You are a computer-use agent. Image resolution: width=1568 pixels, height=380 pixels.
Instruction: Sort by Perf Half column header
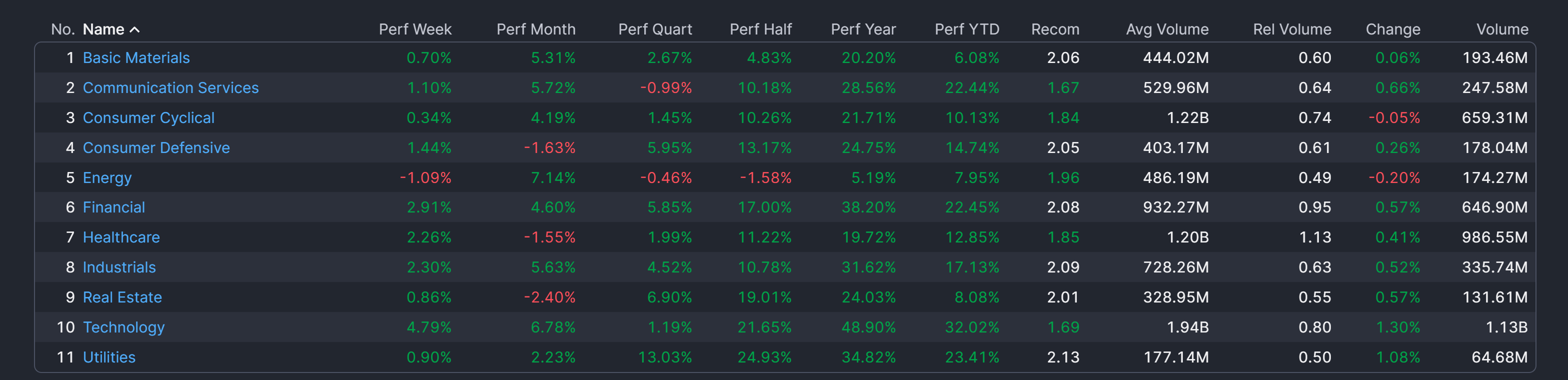[760, 29]
